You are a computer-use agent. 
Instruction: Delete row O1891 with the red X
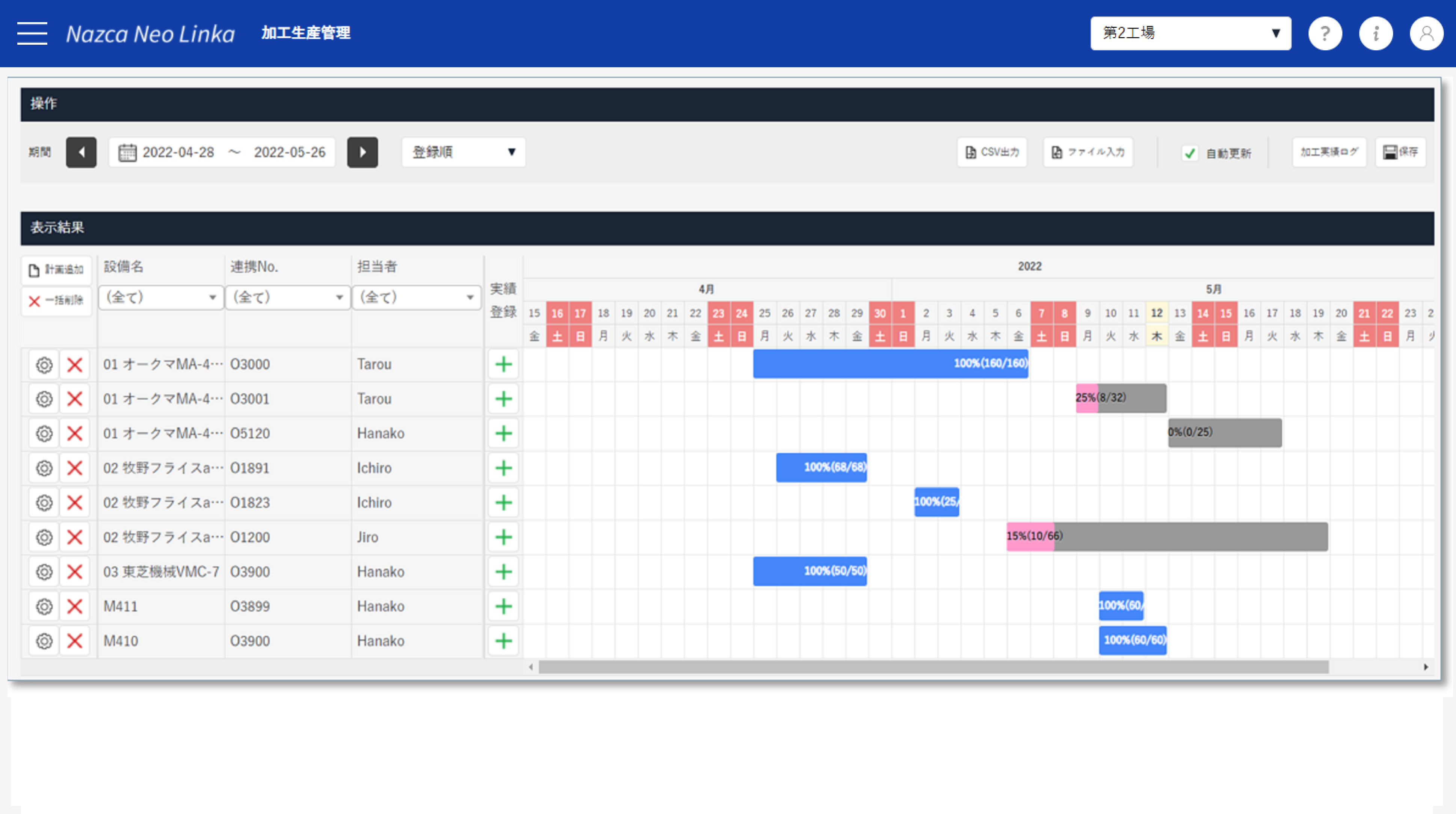click(x=75, y=468)
